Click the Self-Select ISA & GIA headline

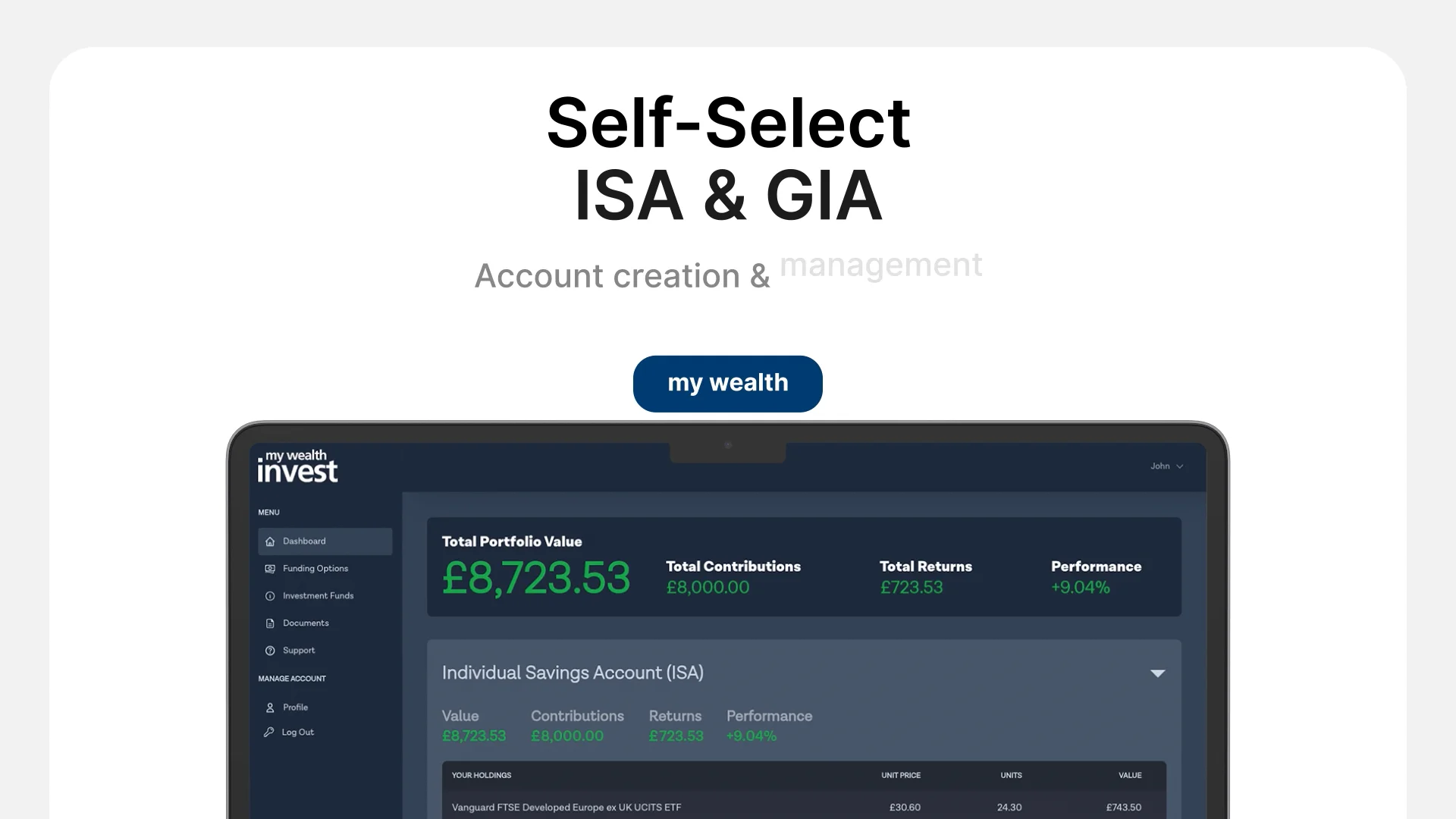pos(728,158)
